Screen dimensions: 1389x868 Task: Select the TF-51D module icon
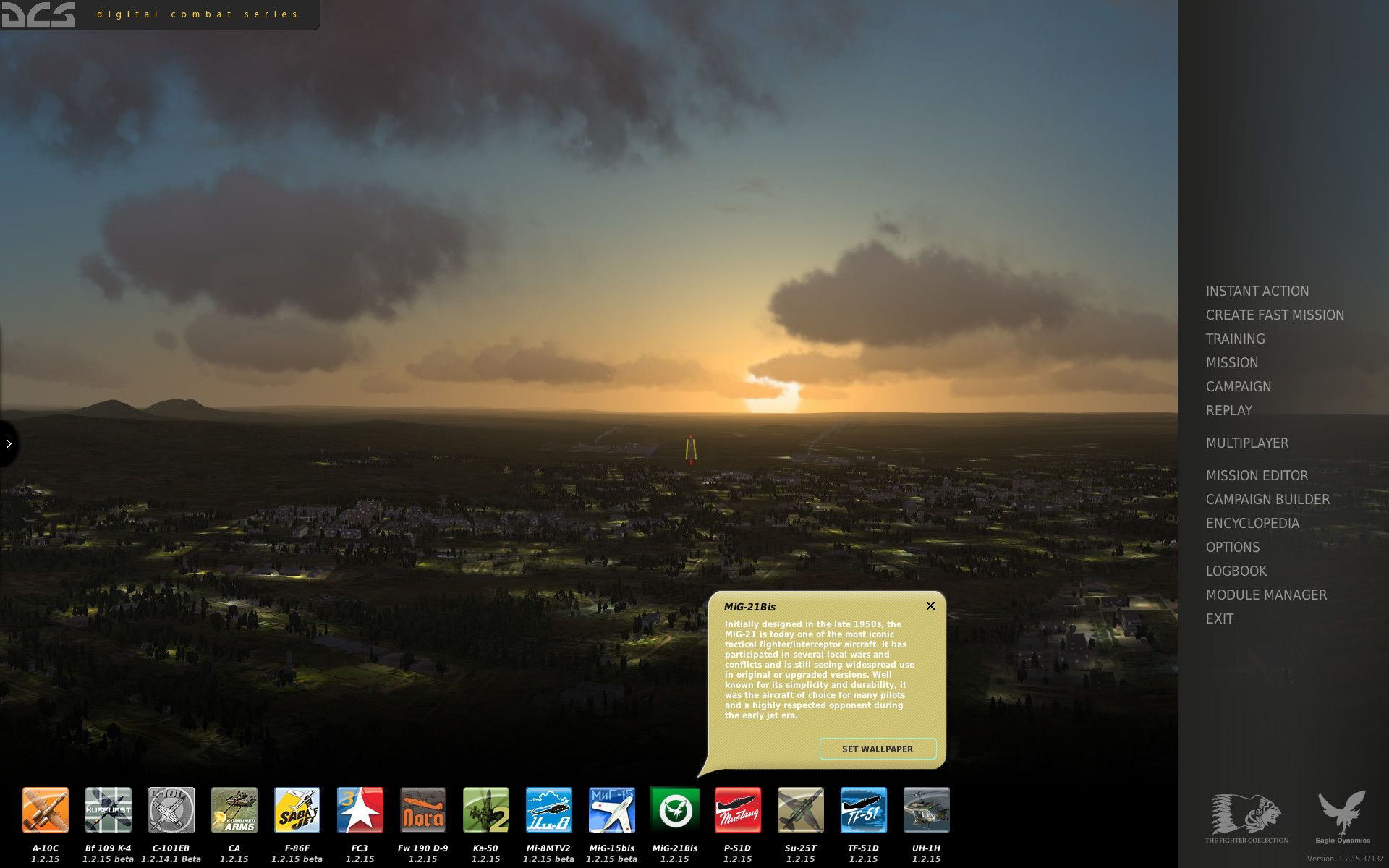864,810
